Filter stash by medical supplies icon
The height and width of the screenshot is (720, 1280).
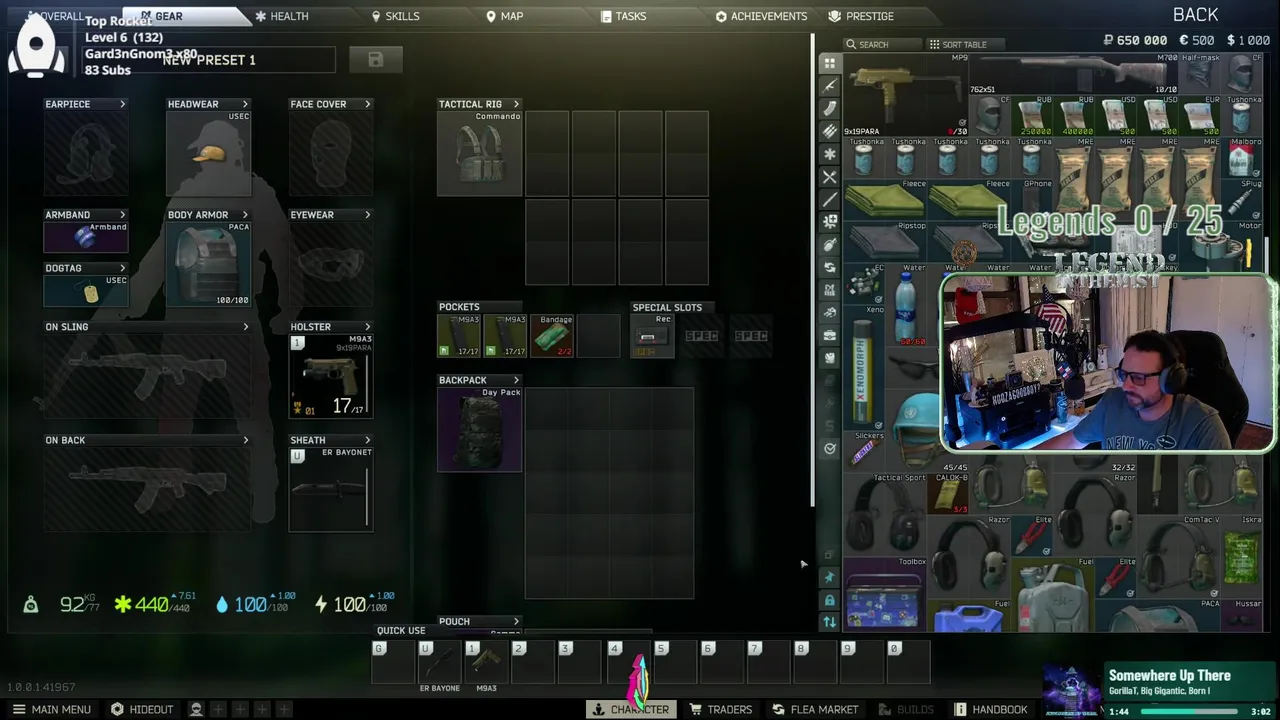(830, 154)
